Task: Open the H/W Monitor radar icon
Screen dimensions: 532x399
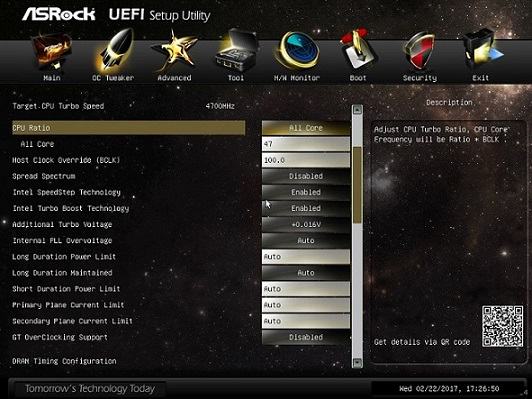Action: click(x=297, y=50)
